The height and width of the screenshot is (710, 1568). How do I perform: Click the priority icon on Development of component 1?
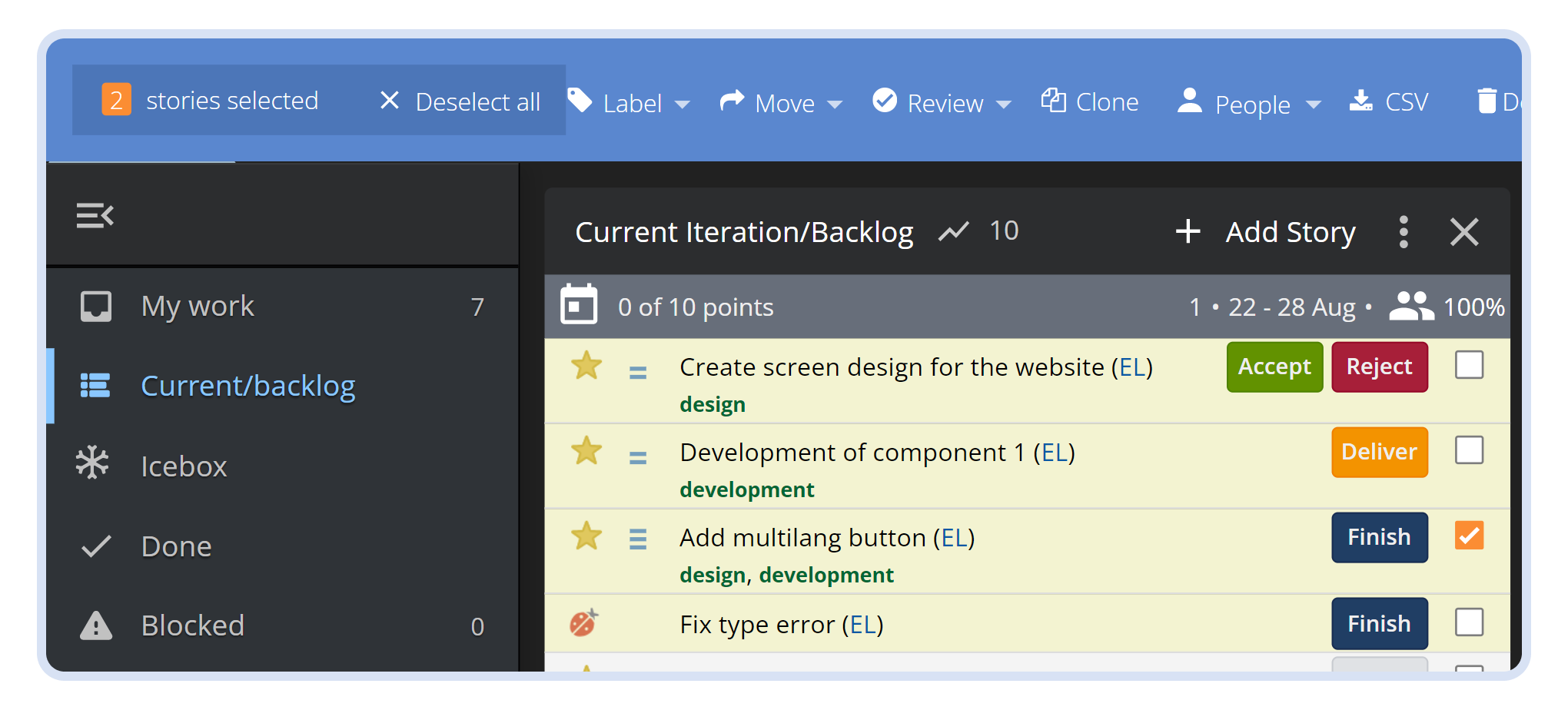click(638, 458)
